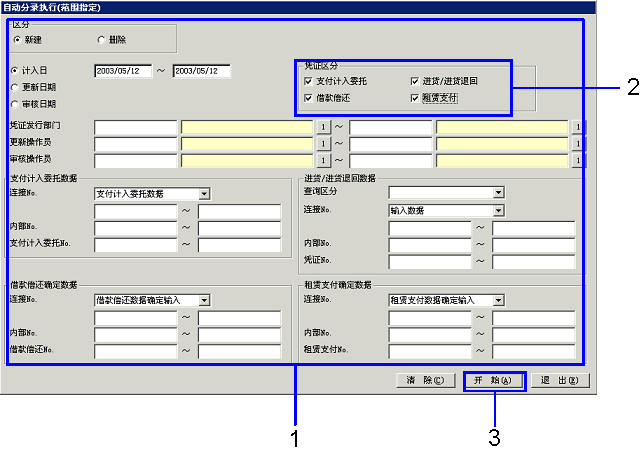Click 支付计入委托数据 内部No. end field
This screenshot has width=640, height=454.
click(x=240, y=228)
